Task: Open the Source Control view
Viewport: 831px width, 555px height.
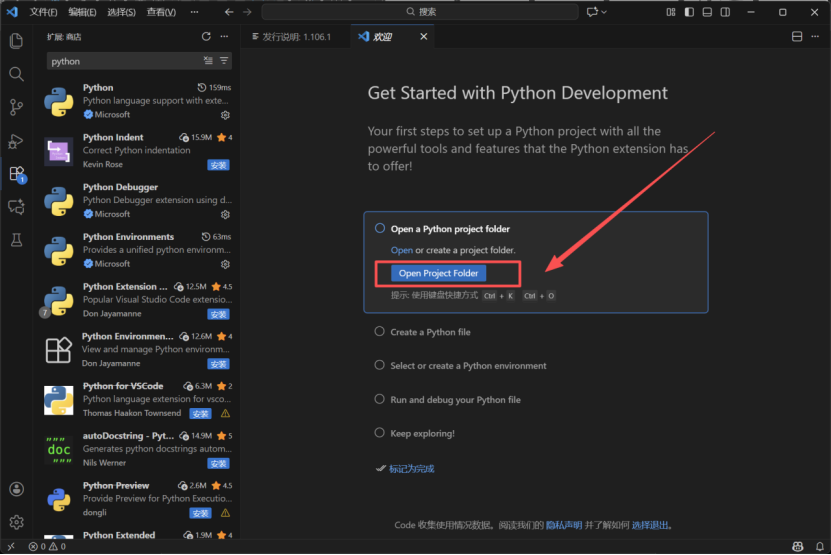Action: (16, 108)
